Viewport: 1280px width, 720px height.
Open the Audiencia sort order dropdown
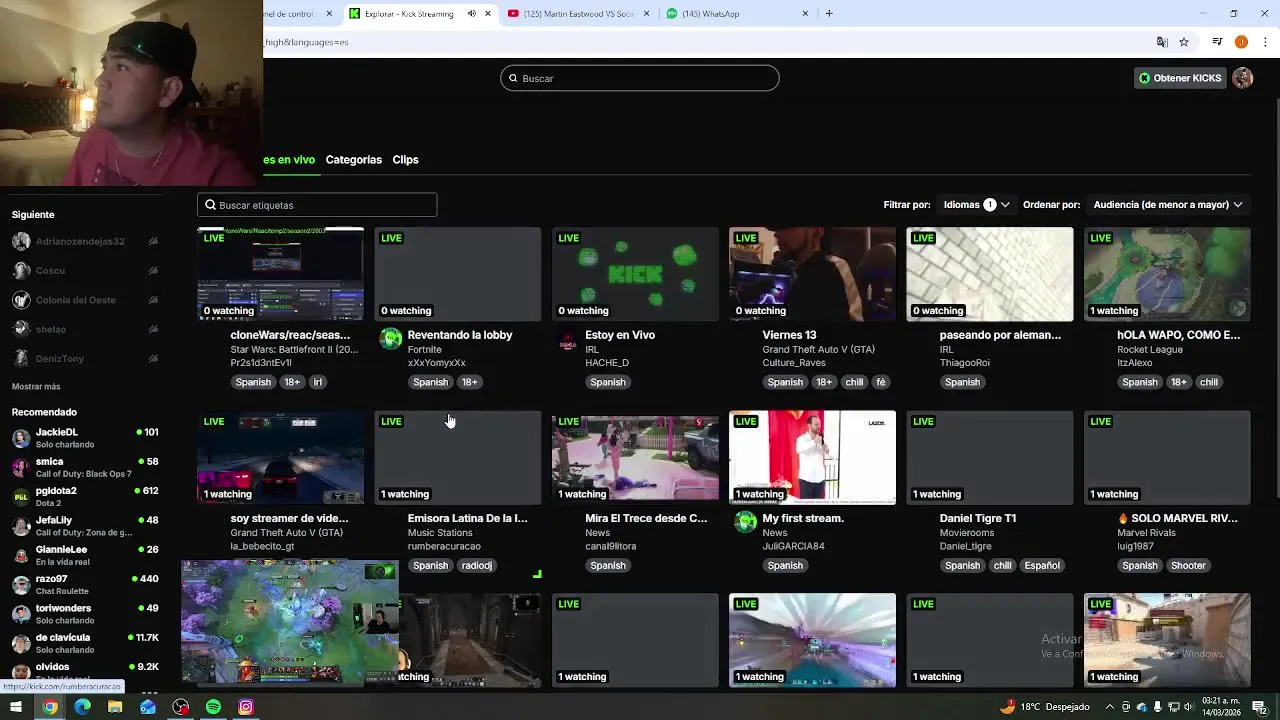click(x=1167, y=204)
